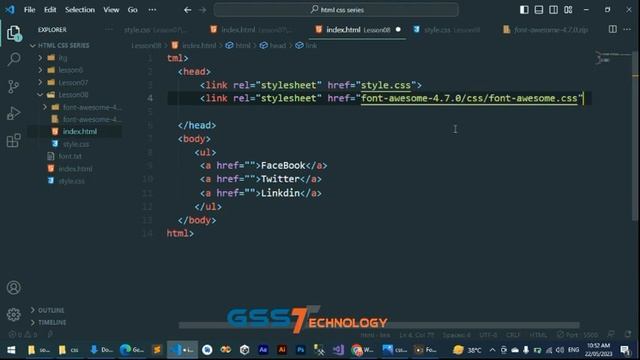Open the View menu
The image size is (640, 360).
pyautogui.click(x=111, y=10)
